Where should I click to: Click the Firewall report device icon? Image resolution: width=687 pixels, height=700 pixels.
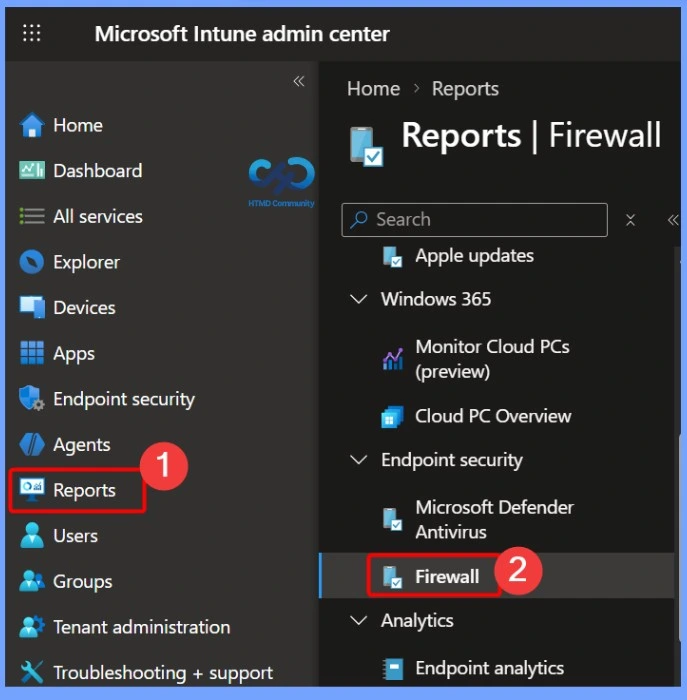(392, 577)
